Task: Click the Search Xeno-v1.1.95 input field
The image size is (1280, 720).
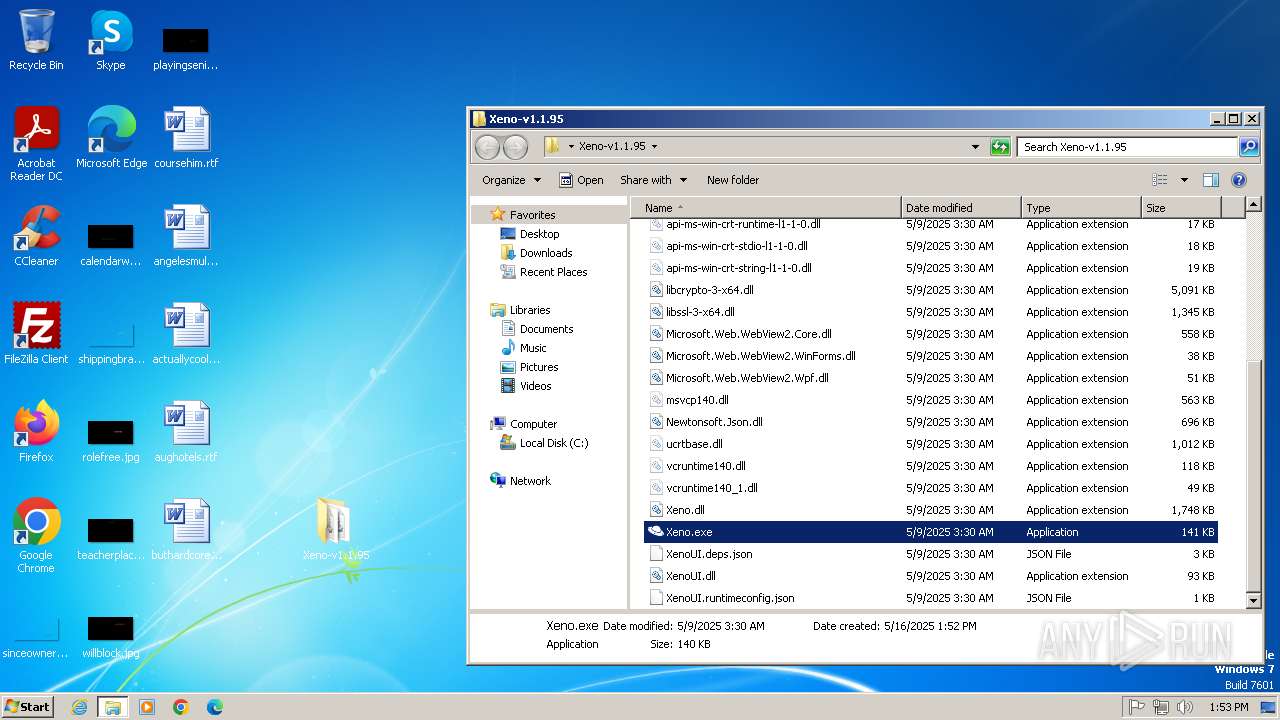Action: pyautogui.click(x=1127, y=147)
